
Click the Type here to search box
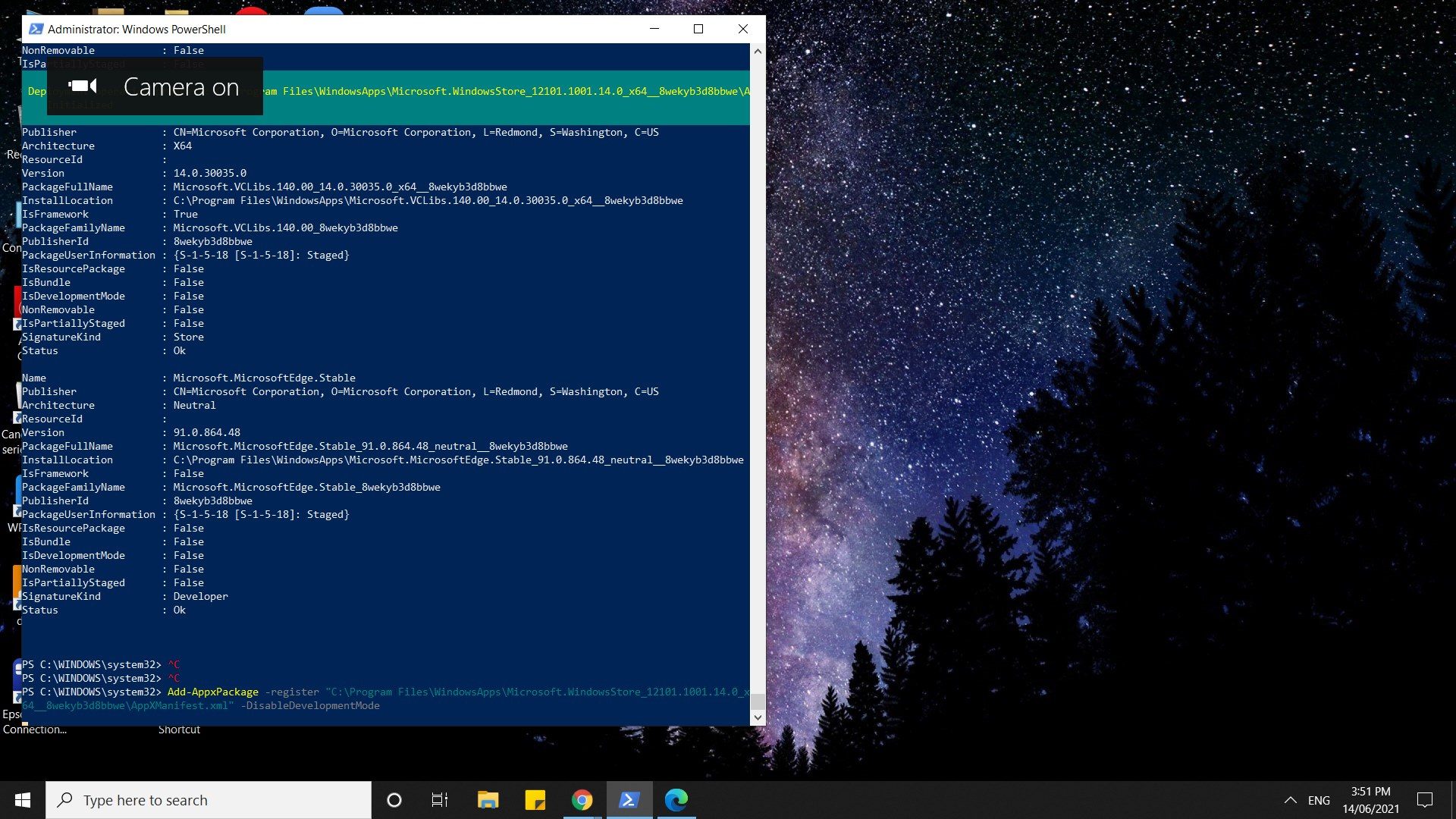209,800
